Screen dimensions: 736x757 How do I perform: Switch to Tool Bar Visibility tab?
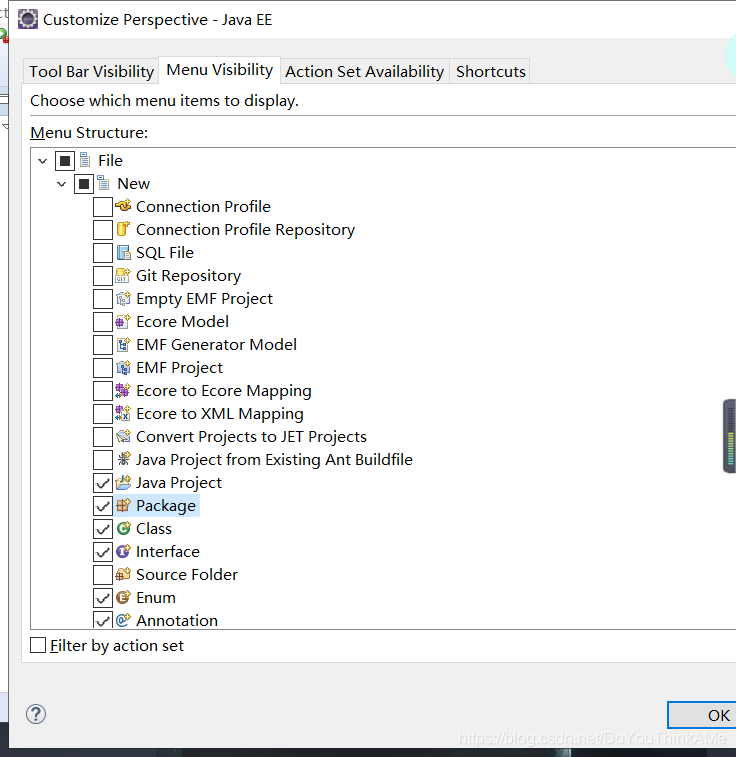(91, 71)
